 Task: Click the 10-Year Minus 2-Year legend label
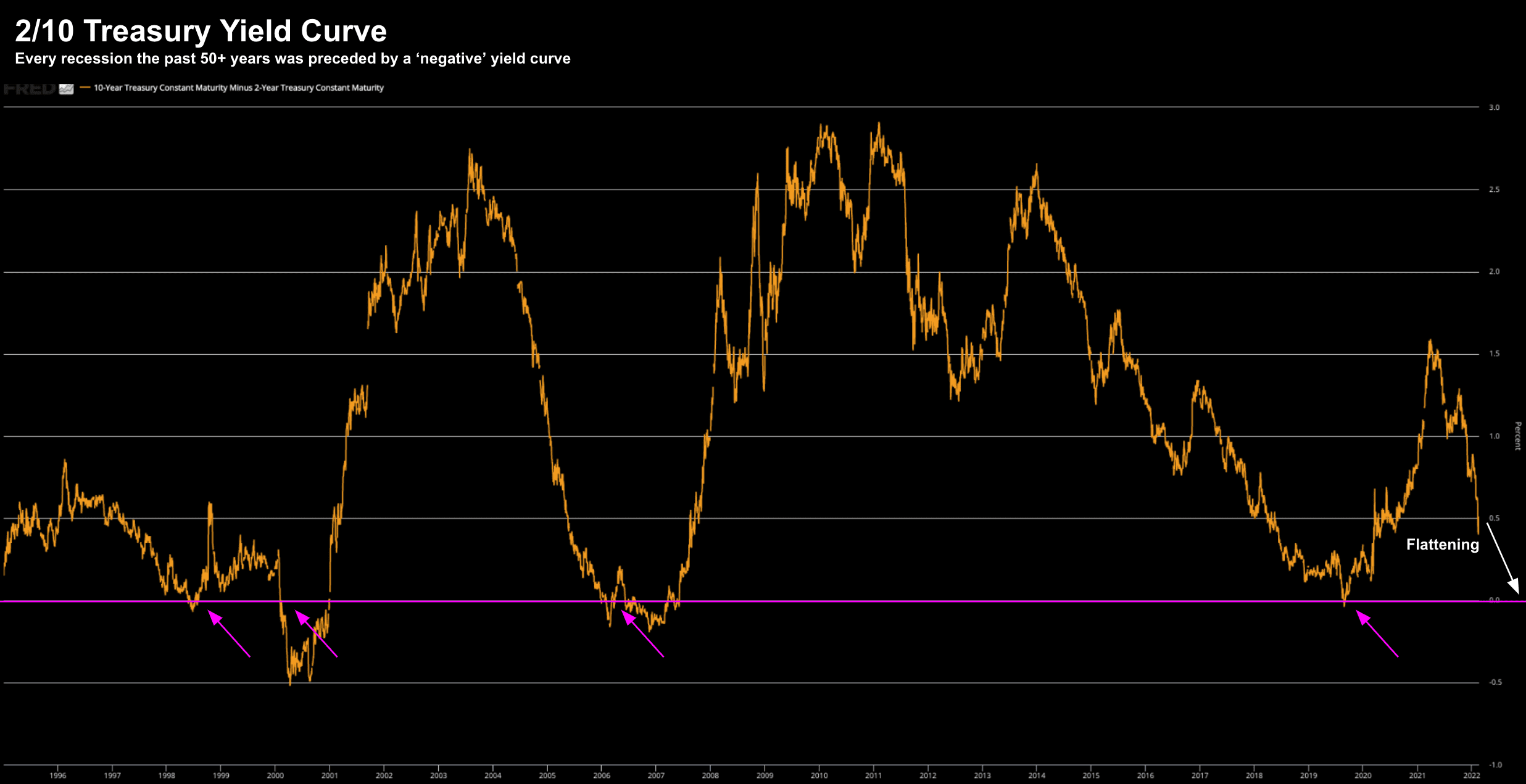238,88
